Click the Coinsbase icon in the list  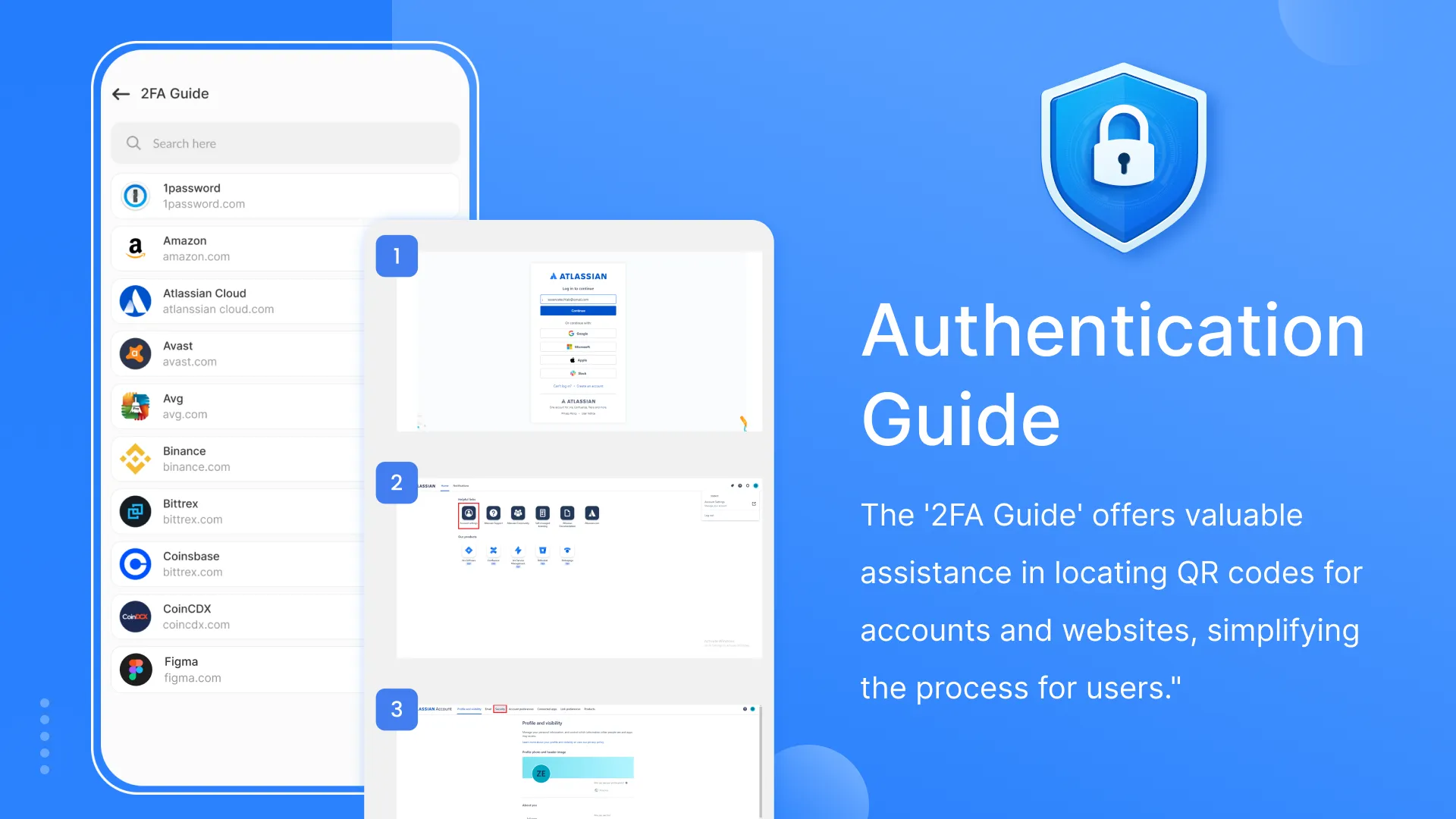134,563
